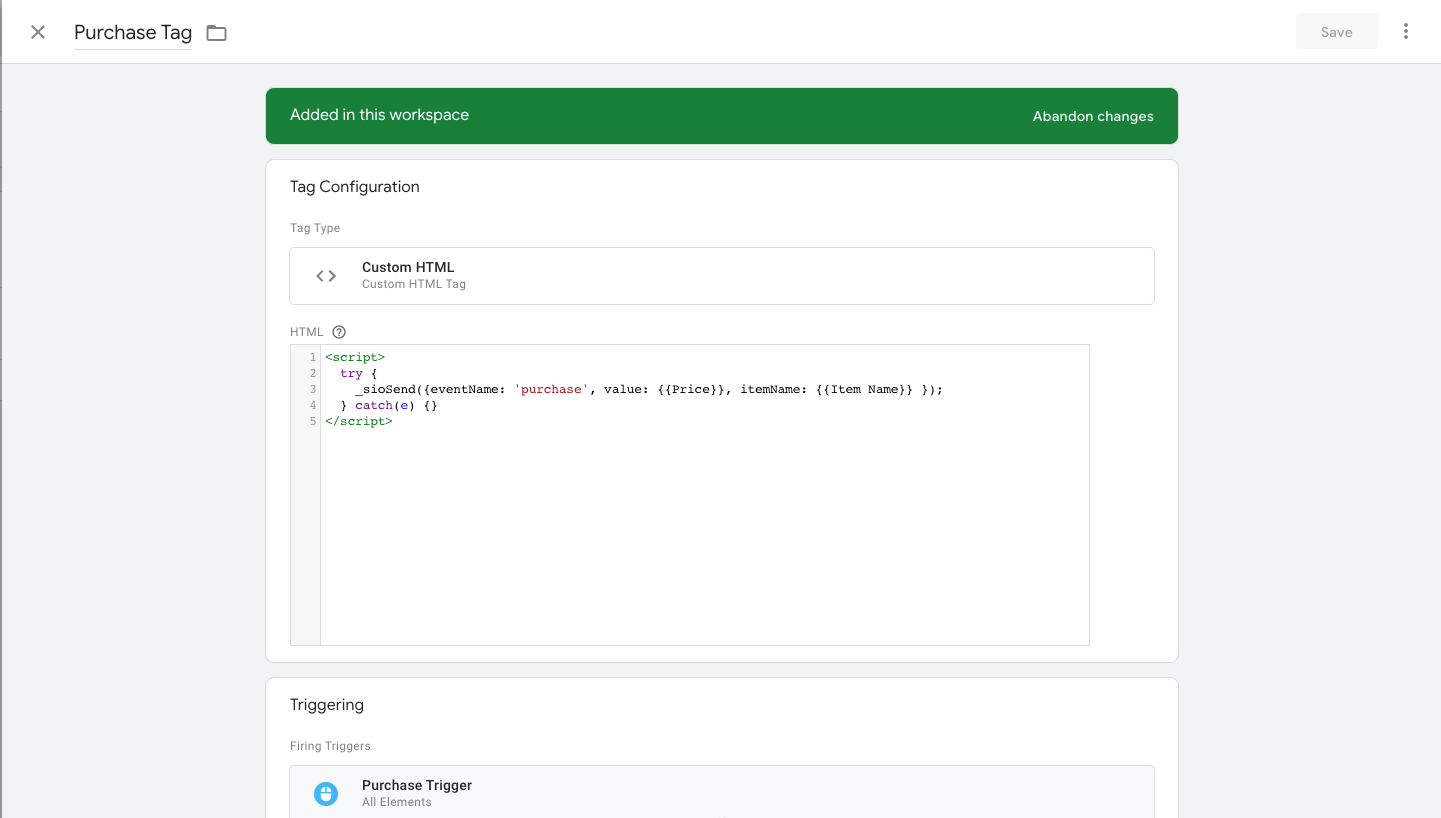
Task: Click inside the HTML code editor
Action: [700, 500]
